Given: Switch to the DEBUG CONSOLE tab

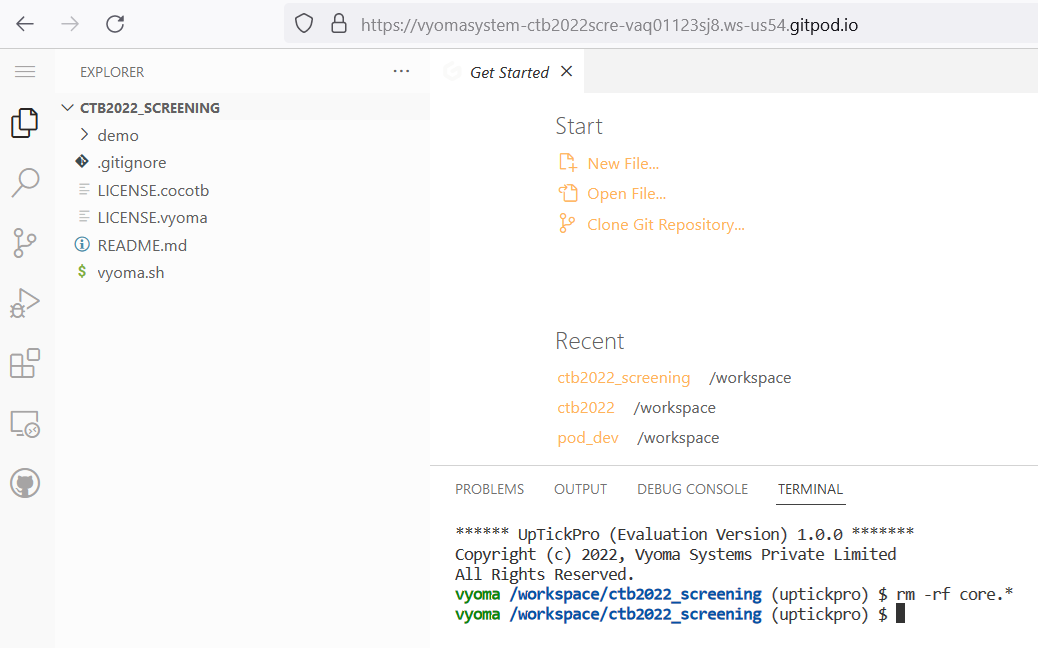Looking at the screenshot, I should [692, 489].
